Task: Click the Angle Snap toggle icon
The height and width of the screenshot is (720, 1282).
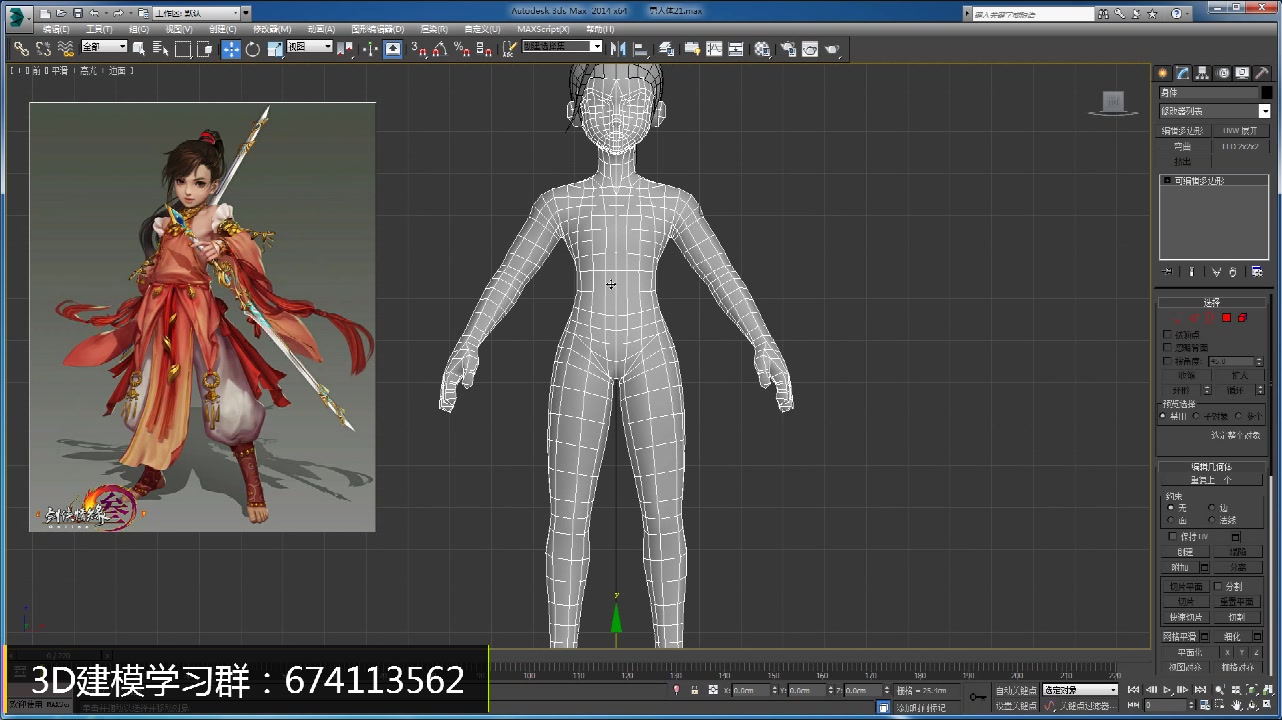Action: pyautogui.click(x=440, y=48)
